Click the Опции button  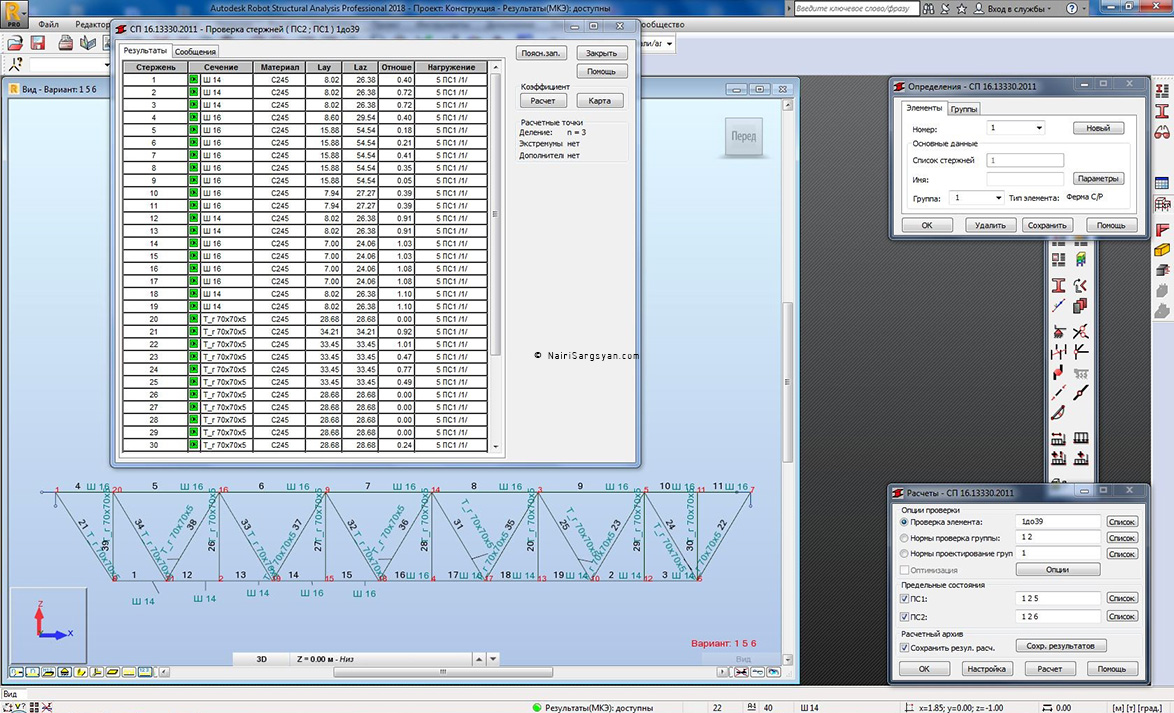point(1057,570)
